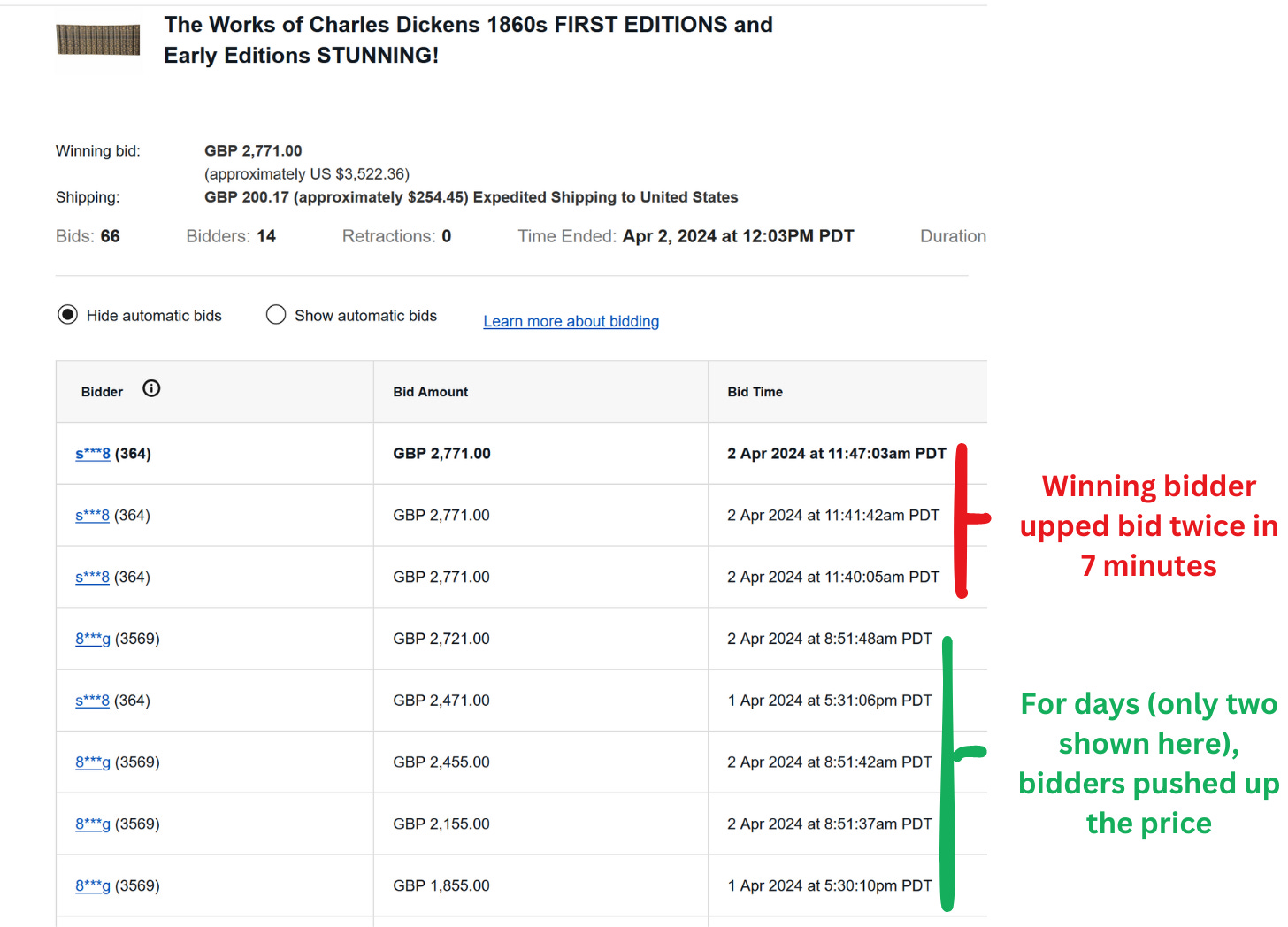
Task: Open the Learn more about bidding link
Action: pos(571,321)
